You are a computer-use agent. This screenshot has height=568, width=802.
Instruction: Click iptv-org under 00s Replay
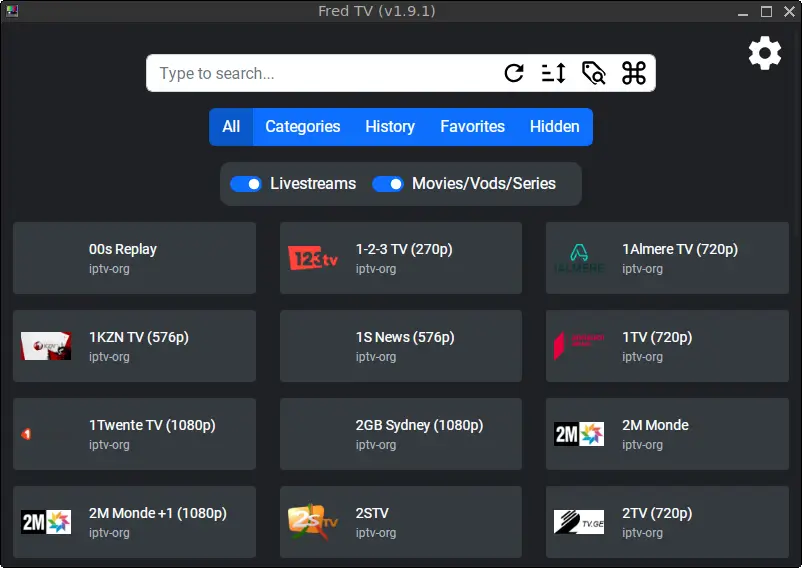point(109,268)
